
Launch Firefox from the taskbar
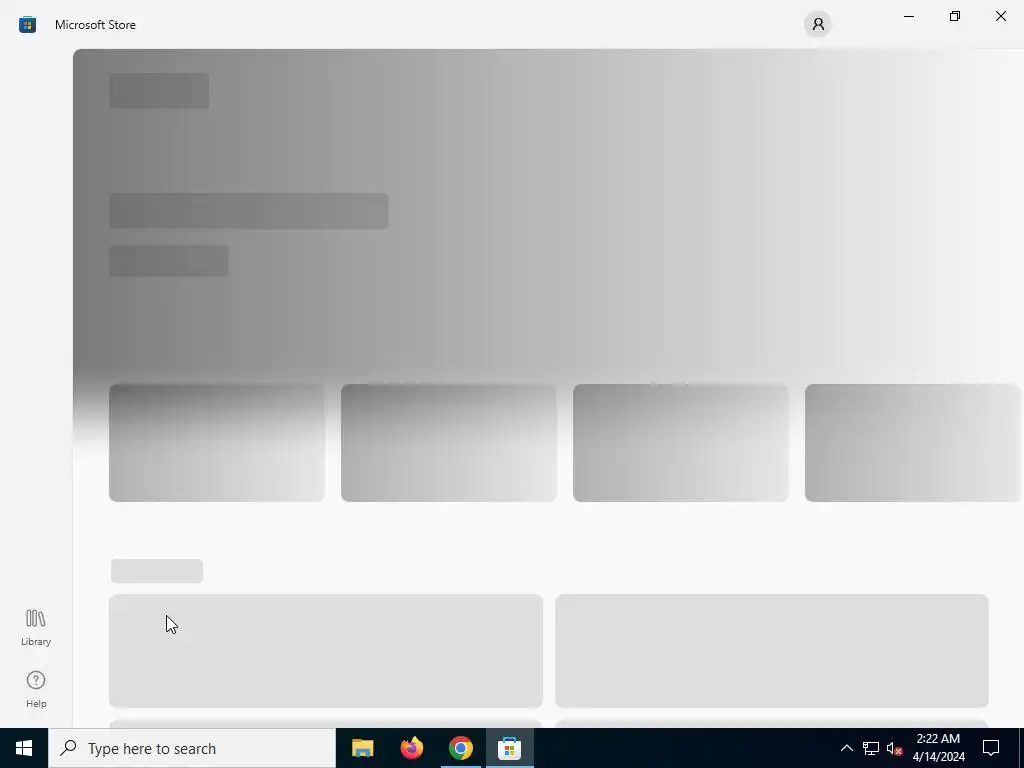coord(411,748)
